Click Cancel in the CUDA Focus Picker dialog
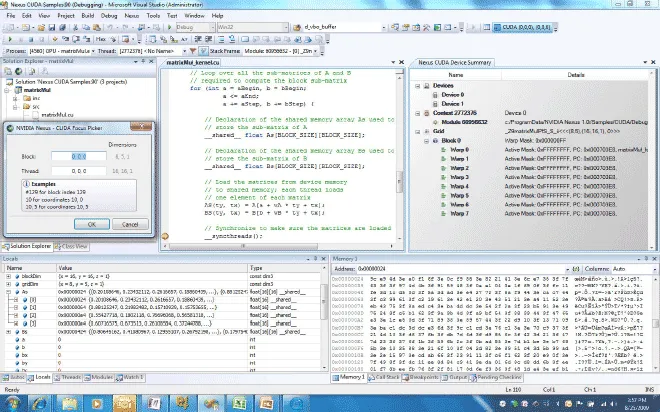The image size is (660, 412). [x=130, y=224]
